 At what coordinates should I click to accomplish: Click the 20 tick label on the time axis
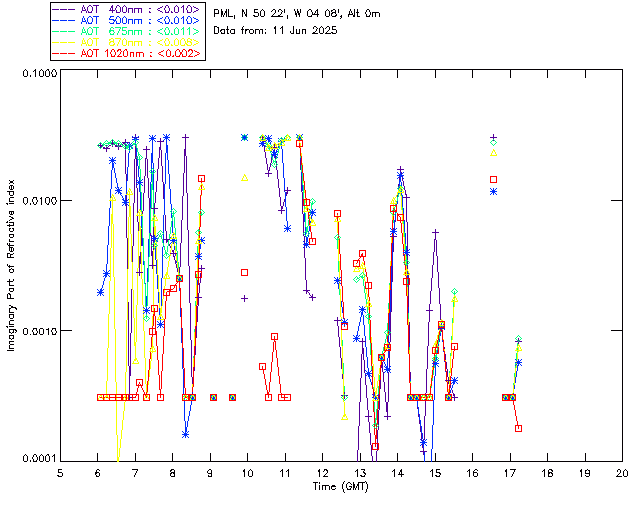pos(622,472)
